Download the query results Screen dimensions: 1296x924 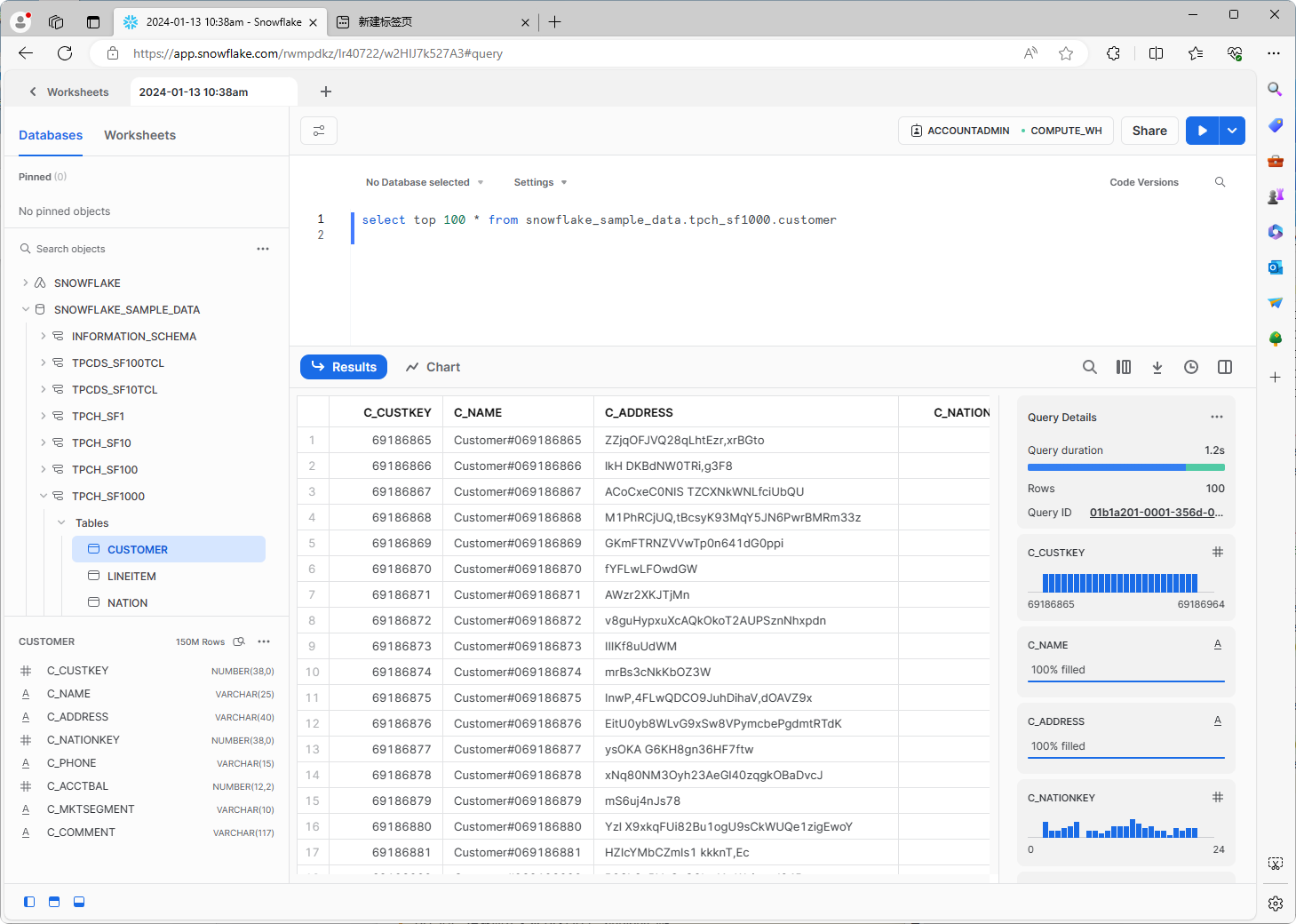point(1157,367)
